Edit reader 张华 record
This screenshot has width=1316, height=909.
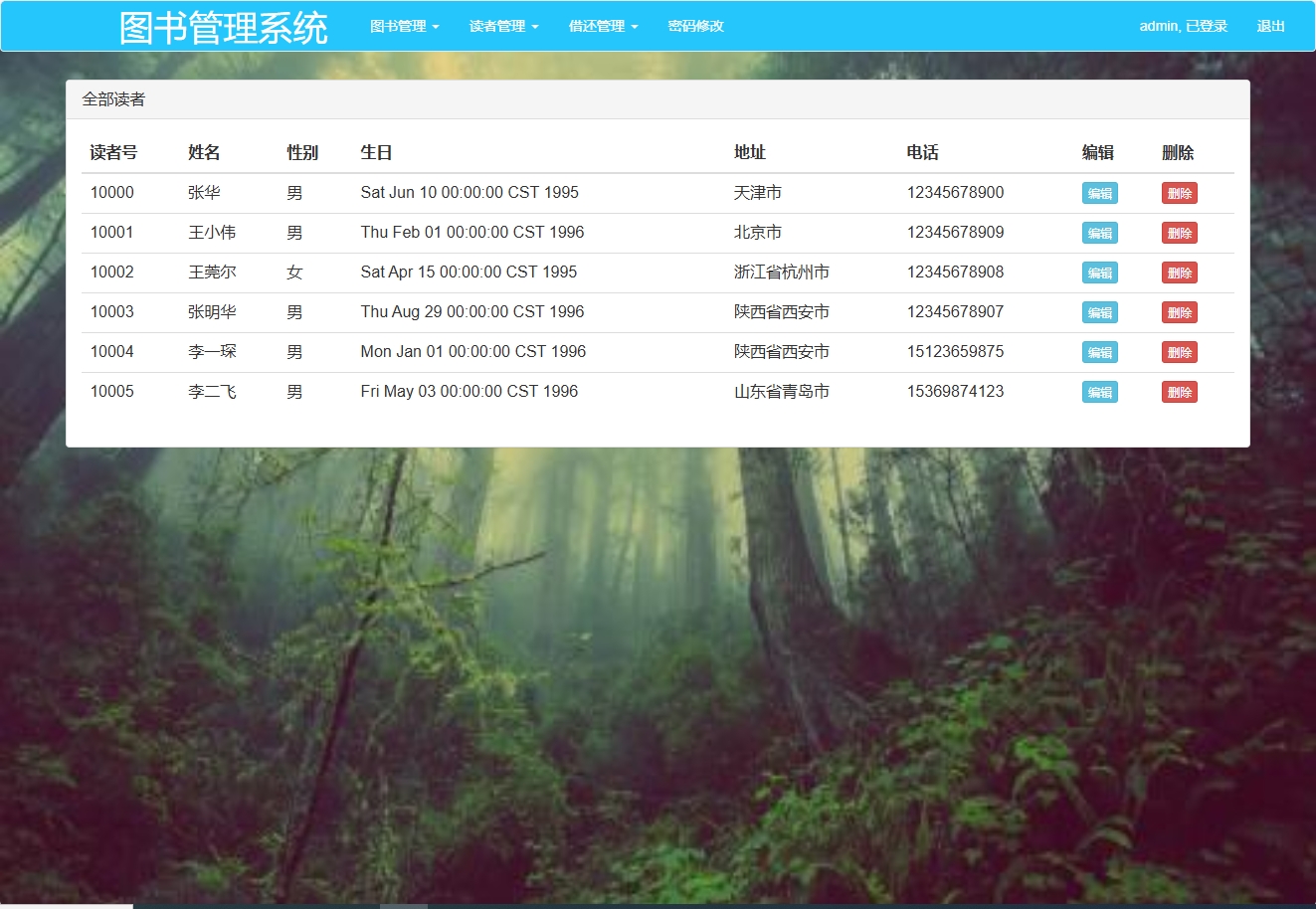pos(1099,193)
